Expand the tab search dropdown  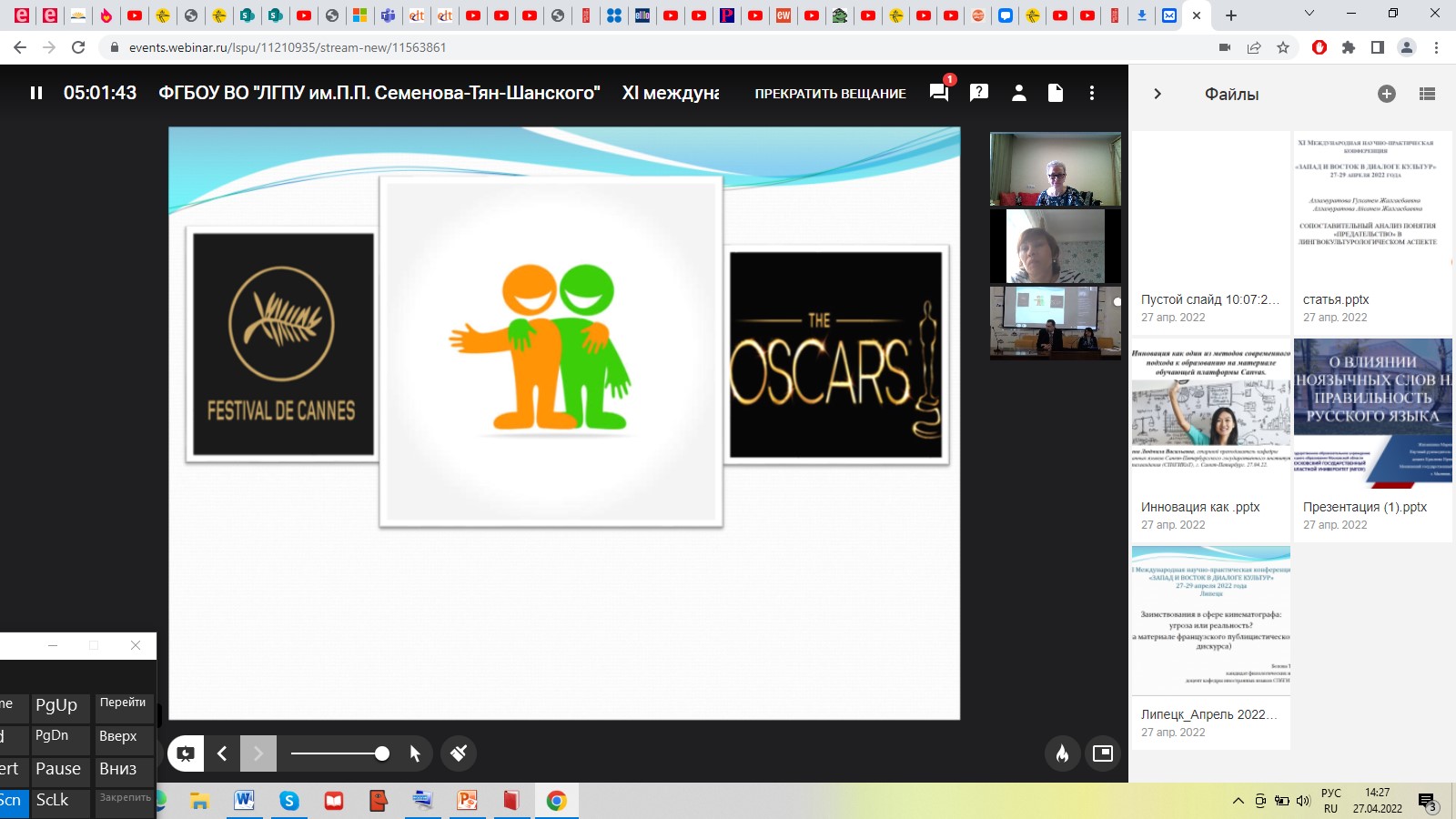pyautogui.click(x=1309, y=14)
